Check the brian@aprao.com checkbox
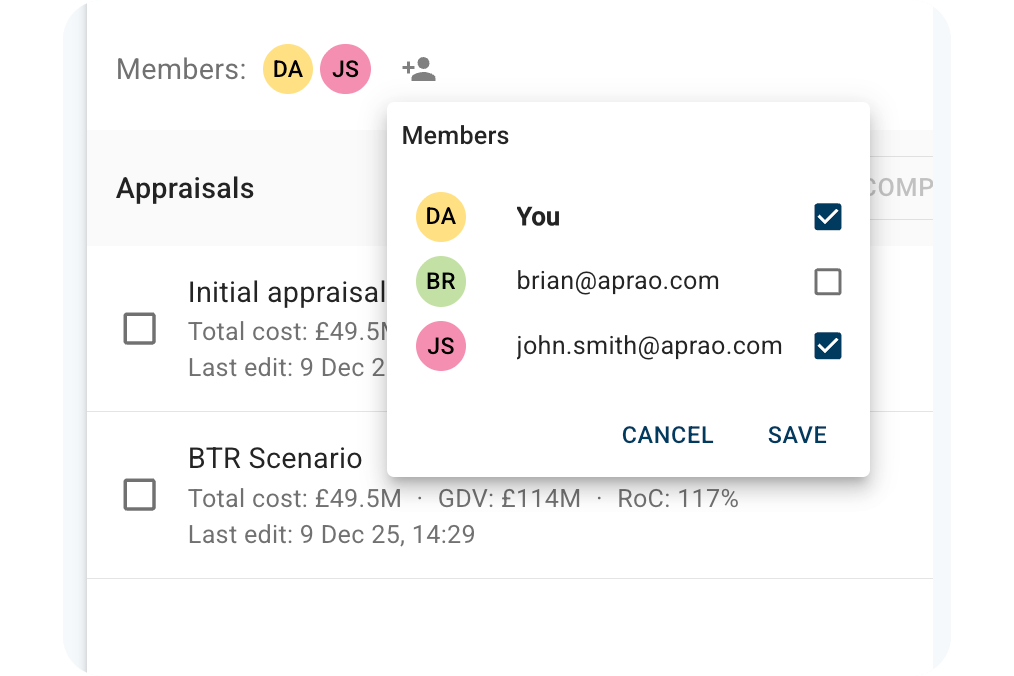Viewport: 1014px width, 676px height. pyautogui.click(x=828, y=282)
